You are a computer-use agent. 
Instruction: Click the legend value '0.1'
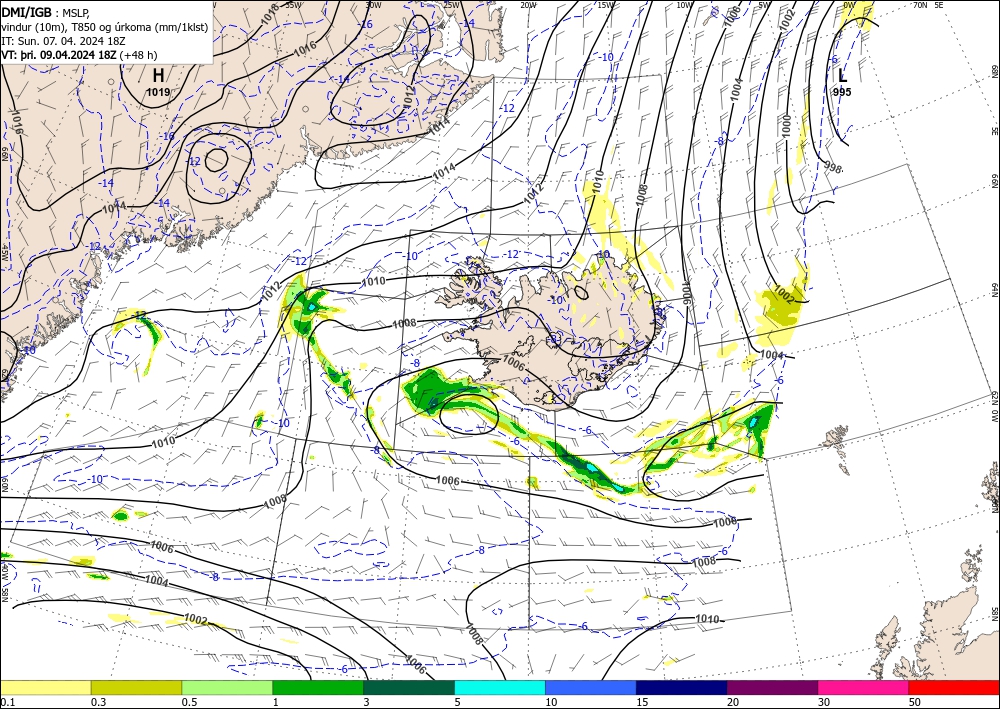(x=6, y=702)
